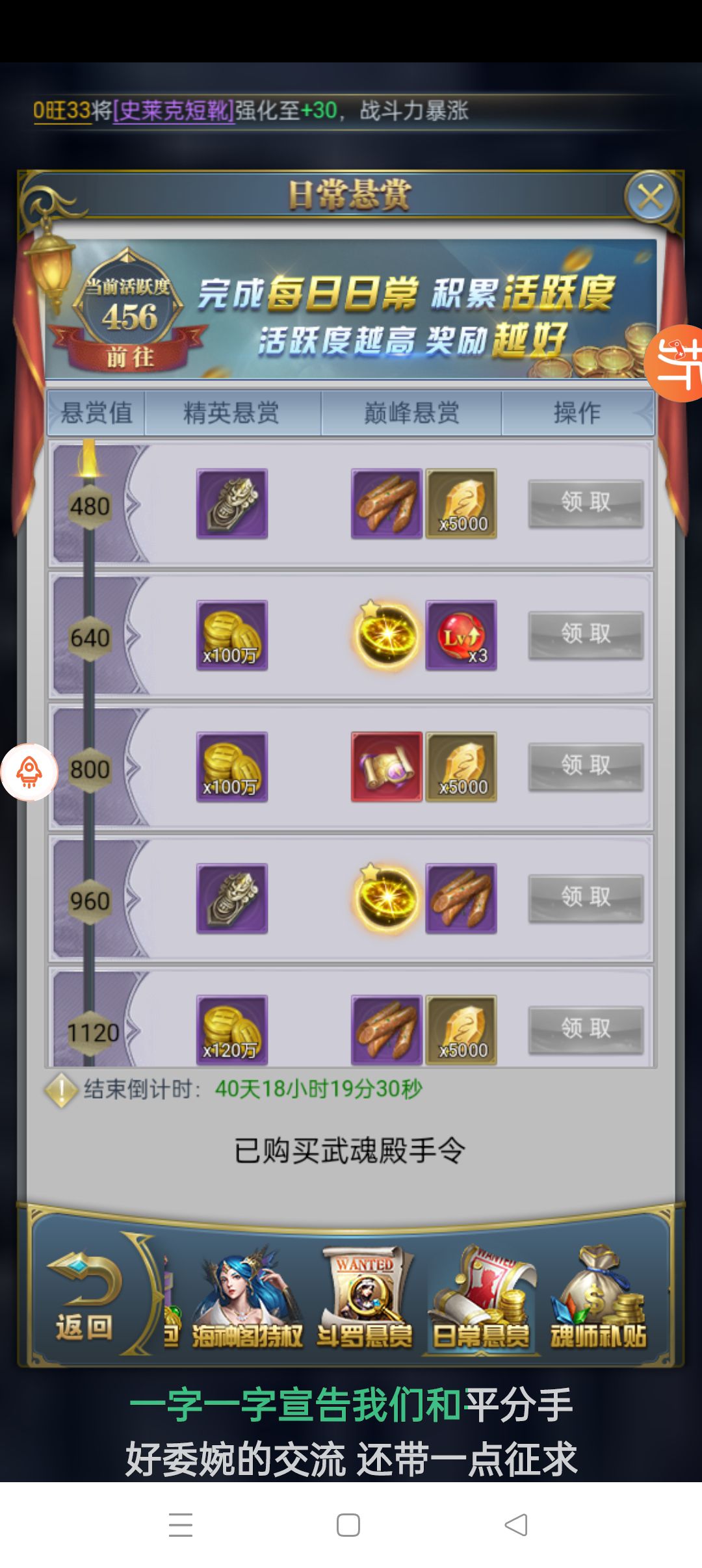Go to activity via 前往 ribbon

tap(130, 357)
